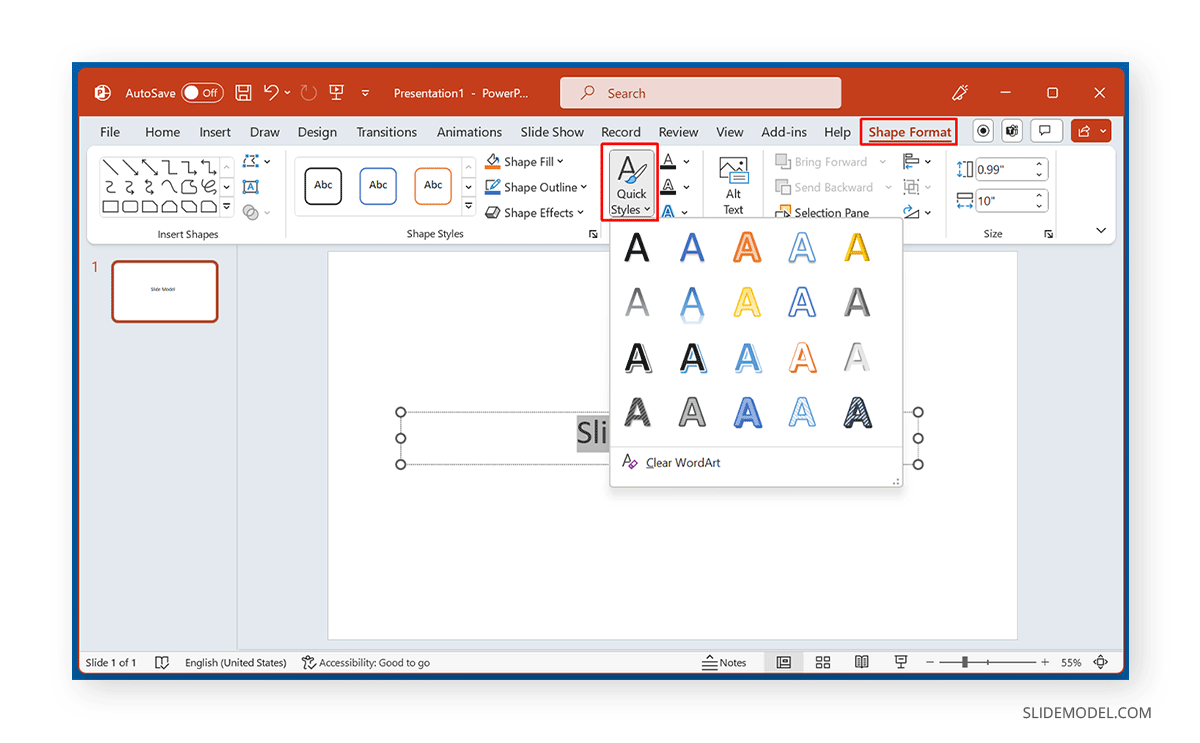Expand the Insert Shapes gallery

pos(227,207)
